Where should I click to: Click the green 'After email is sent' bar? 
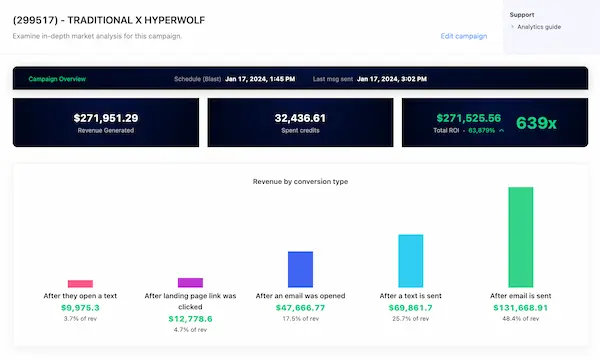coord(520,237)
